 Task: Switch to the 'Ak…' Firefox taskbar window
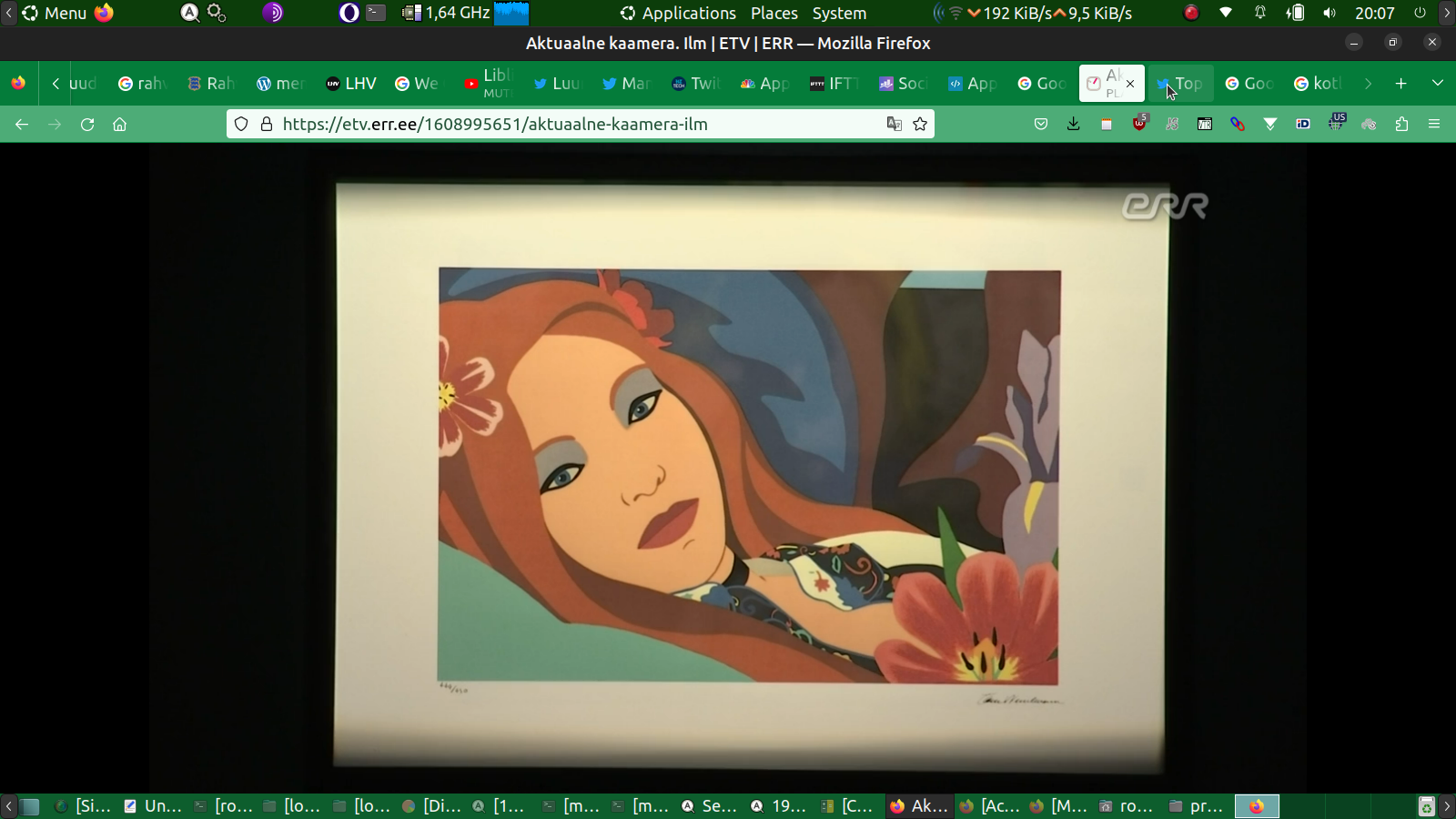pos(919,806)
